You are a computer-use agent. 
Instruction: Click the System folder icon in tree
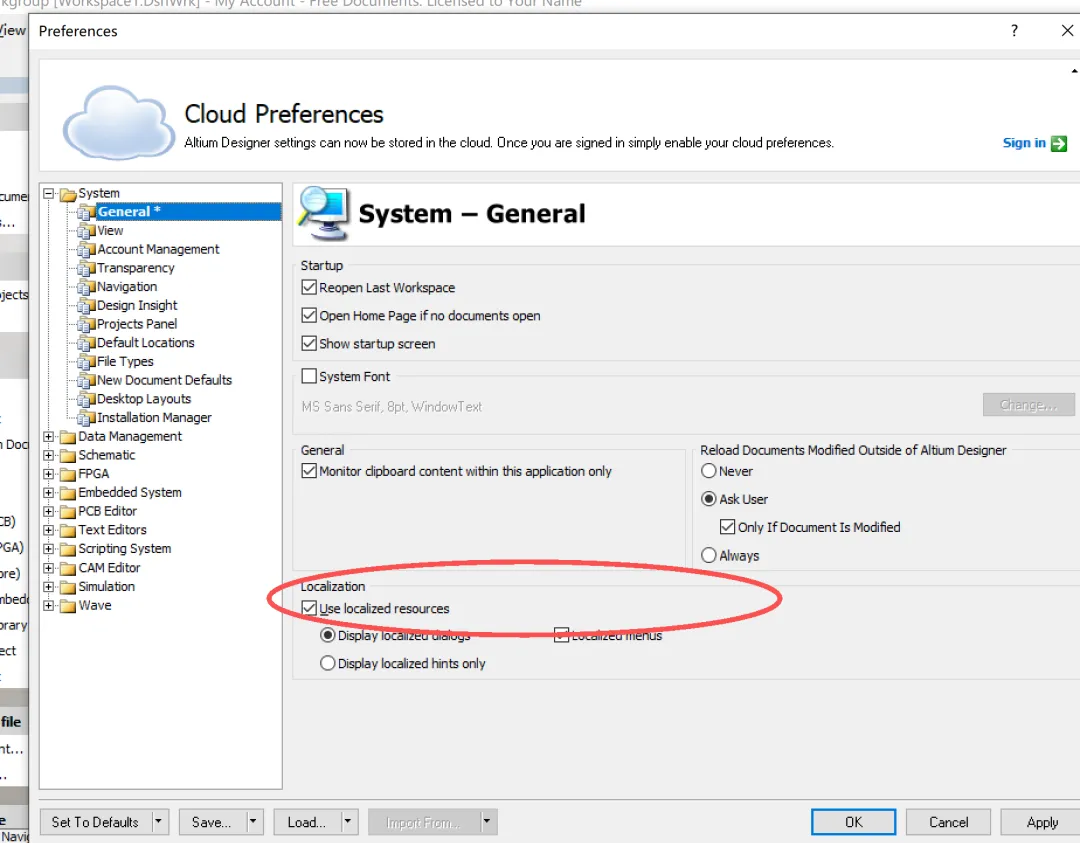[68, 194]
